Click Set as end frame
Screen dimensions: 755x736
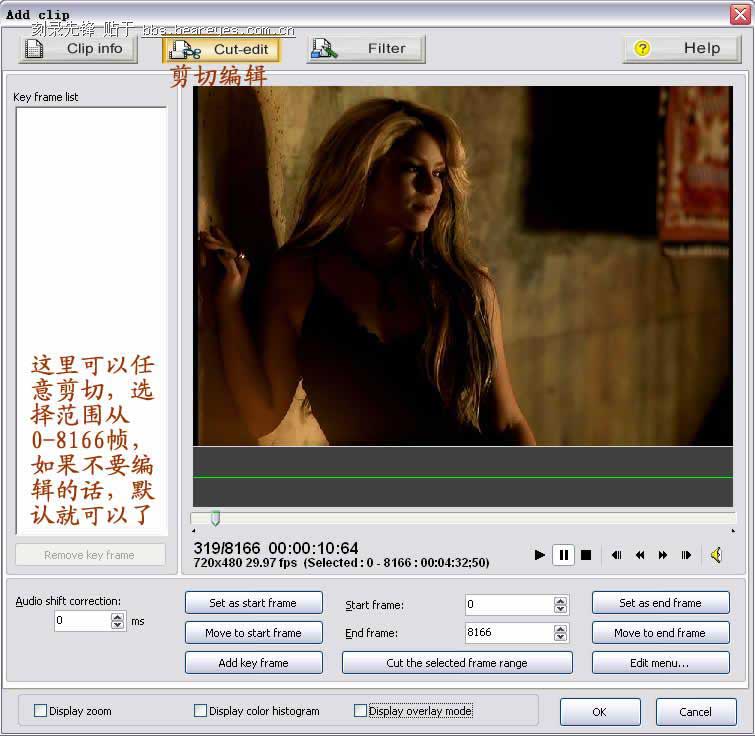[661, 603]
